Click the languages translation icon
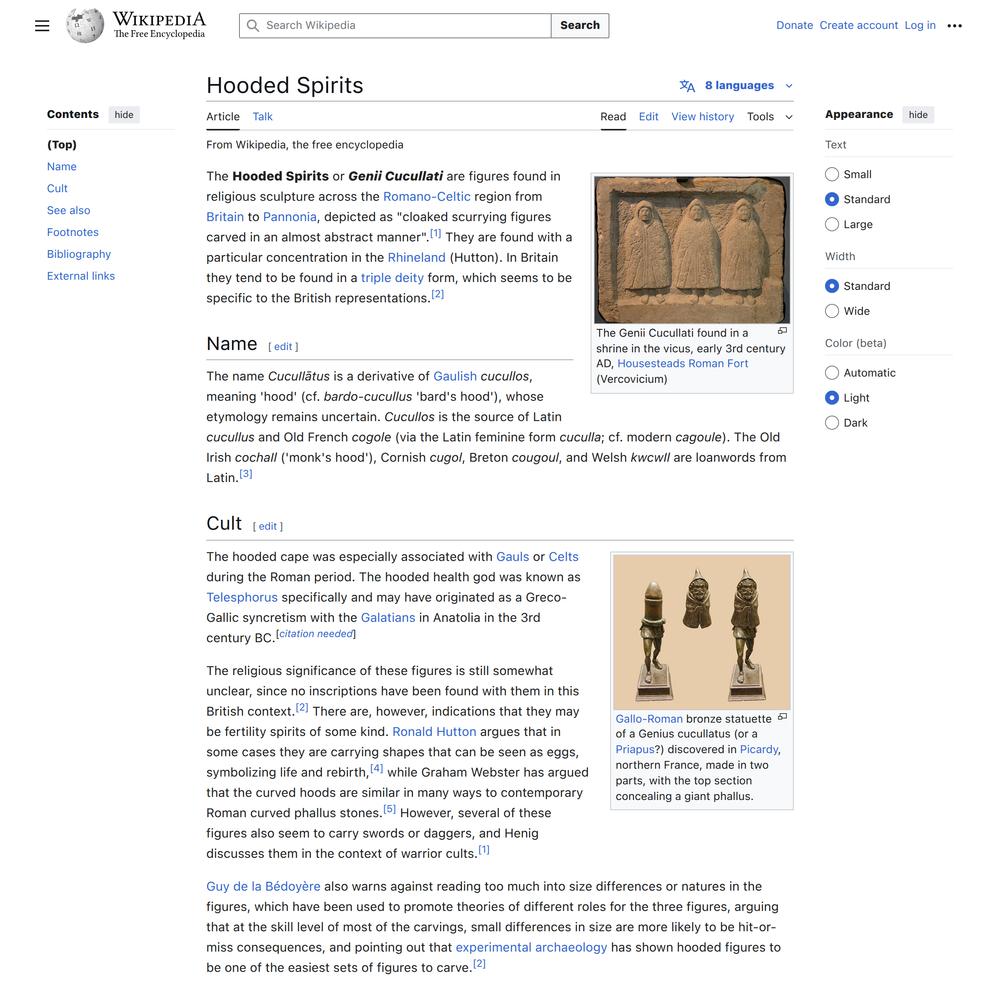 [x=687, y=85]
